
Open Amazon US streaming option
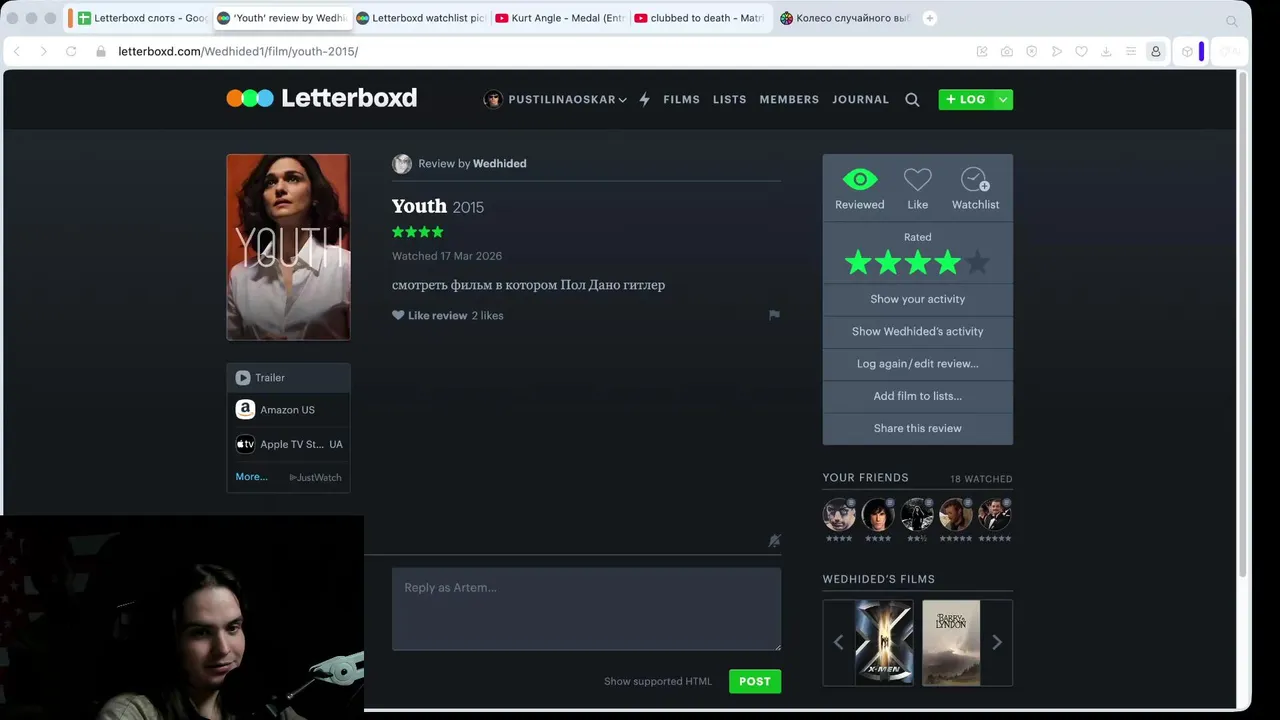point(288,410)
